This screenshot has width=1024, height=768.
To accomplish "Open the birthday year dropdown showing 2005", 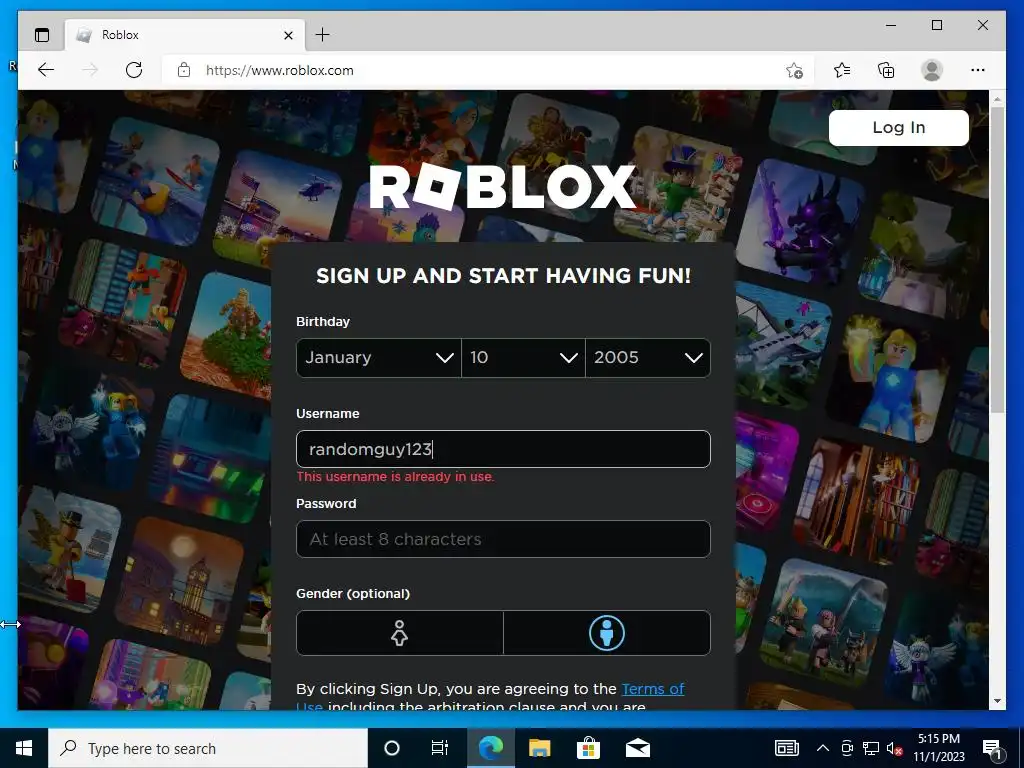I will [x=648, y=358].
